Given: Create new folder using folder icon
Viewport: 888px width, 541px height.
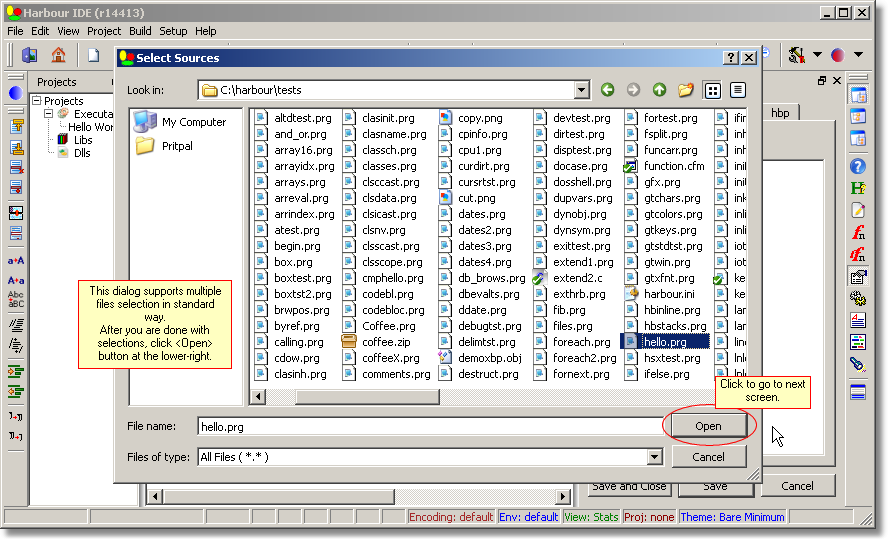Looking at the screenshot, I should 686,90.
